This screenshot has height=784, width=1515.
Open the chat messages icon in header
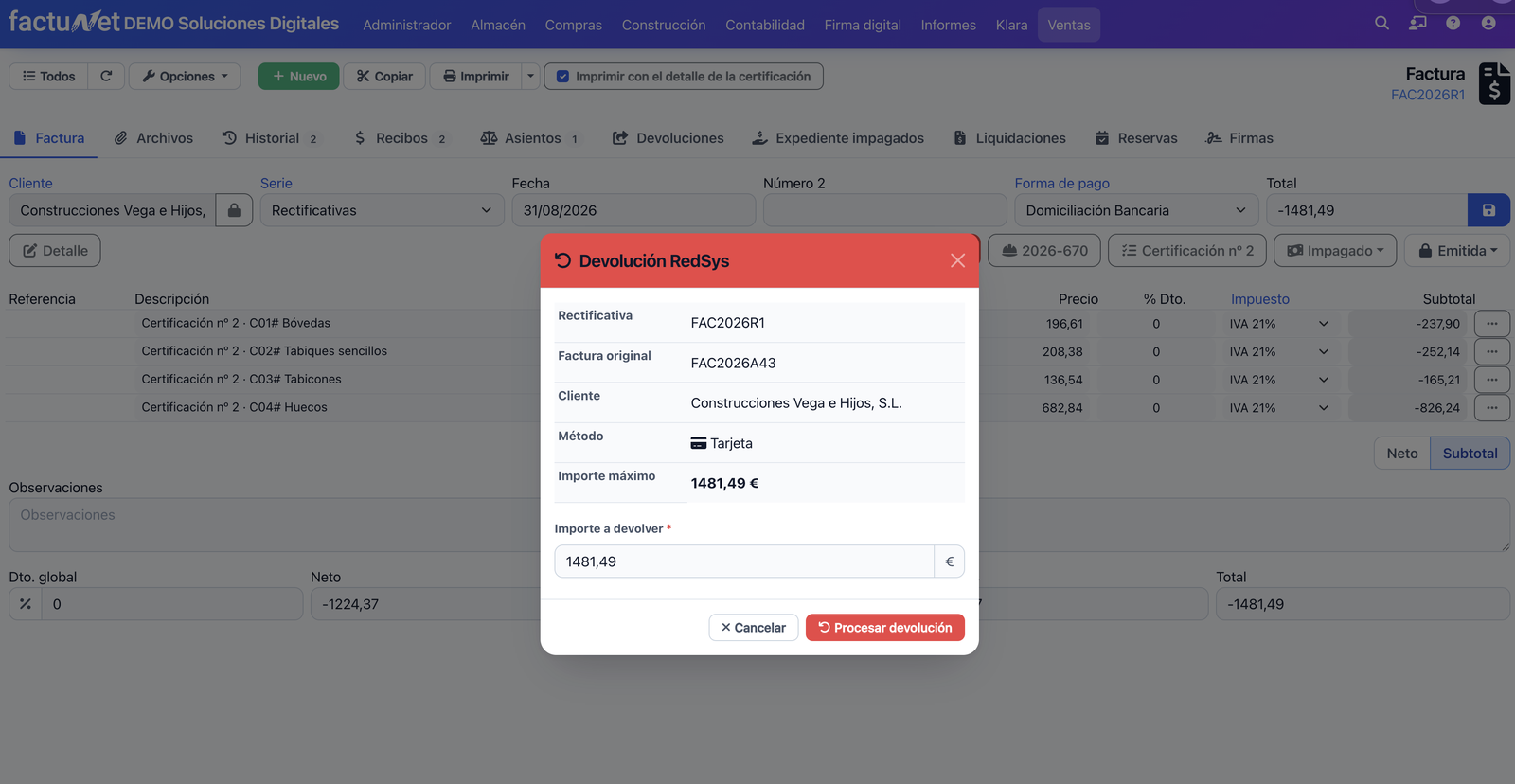1417,23
